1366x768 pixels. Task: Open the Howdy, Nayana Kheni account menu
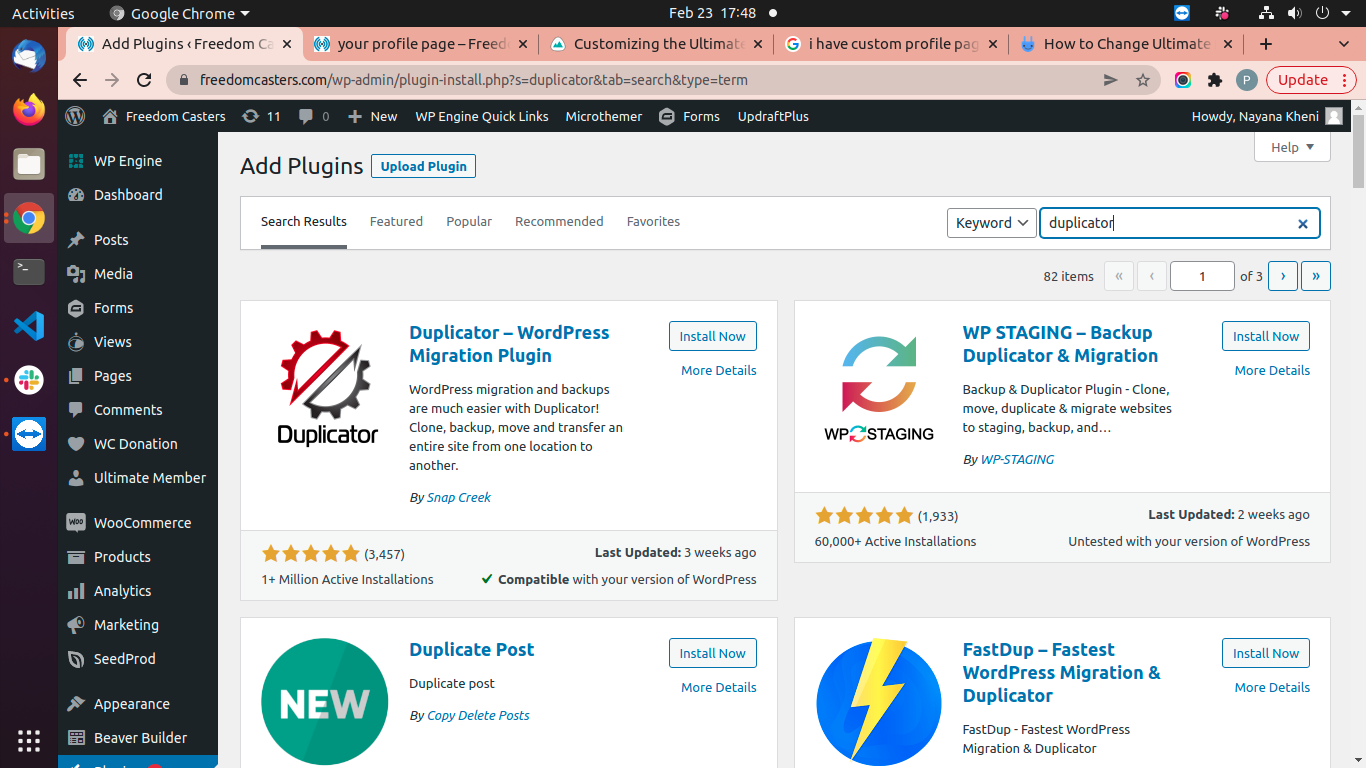[1267, 116]
